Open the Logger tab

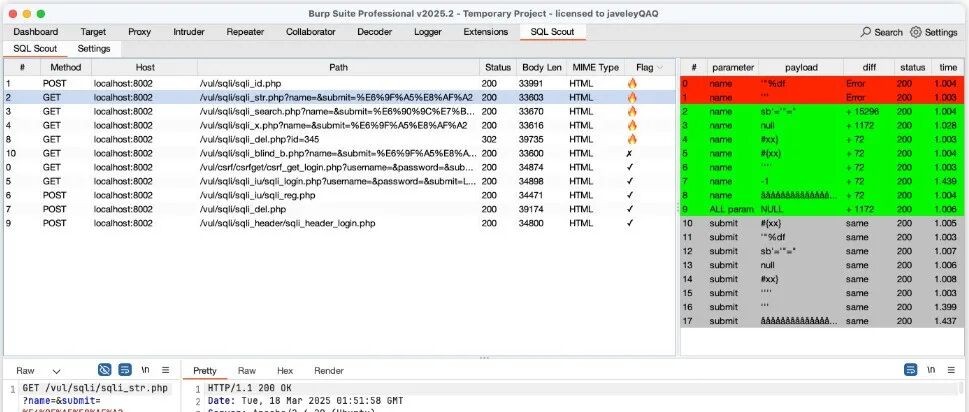(428, 32)
